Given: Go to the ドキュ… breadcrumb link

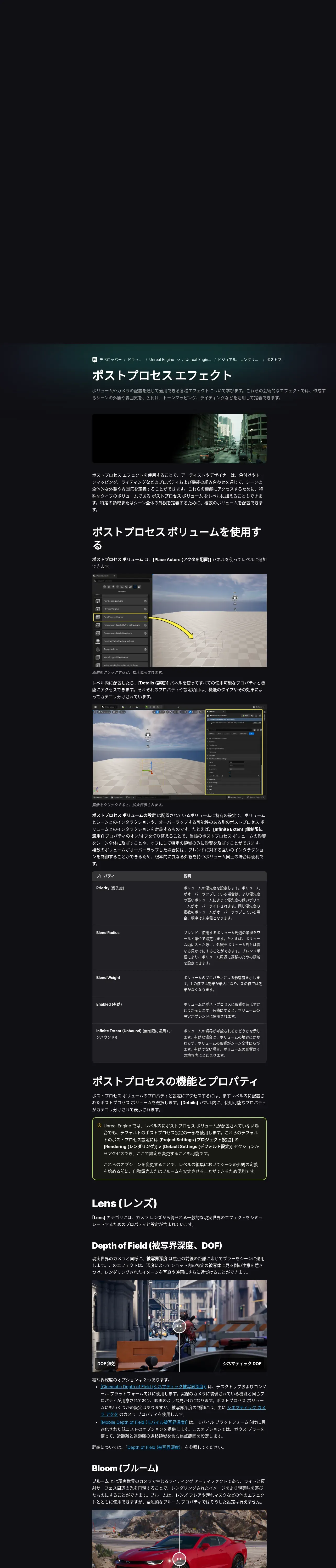Looking at the screenshot, I should (x=134, y=360).
